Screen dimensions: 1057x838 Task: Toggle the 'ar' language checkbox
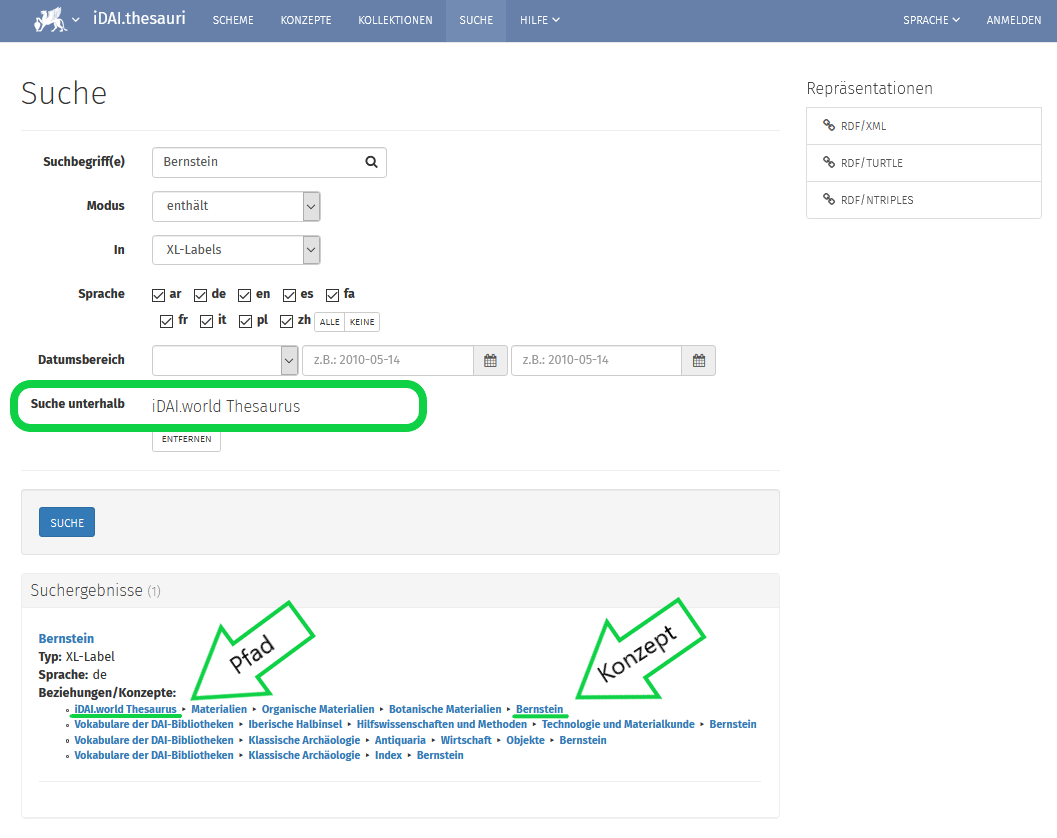(158, 295)
